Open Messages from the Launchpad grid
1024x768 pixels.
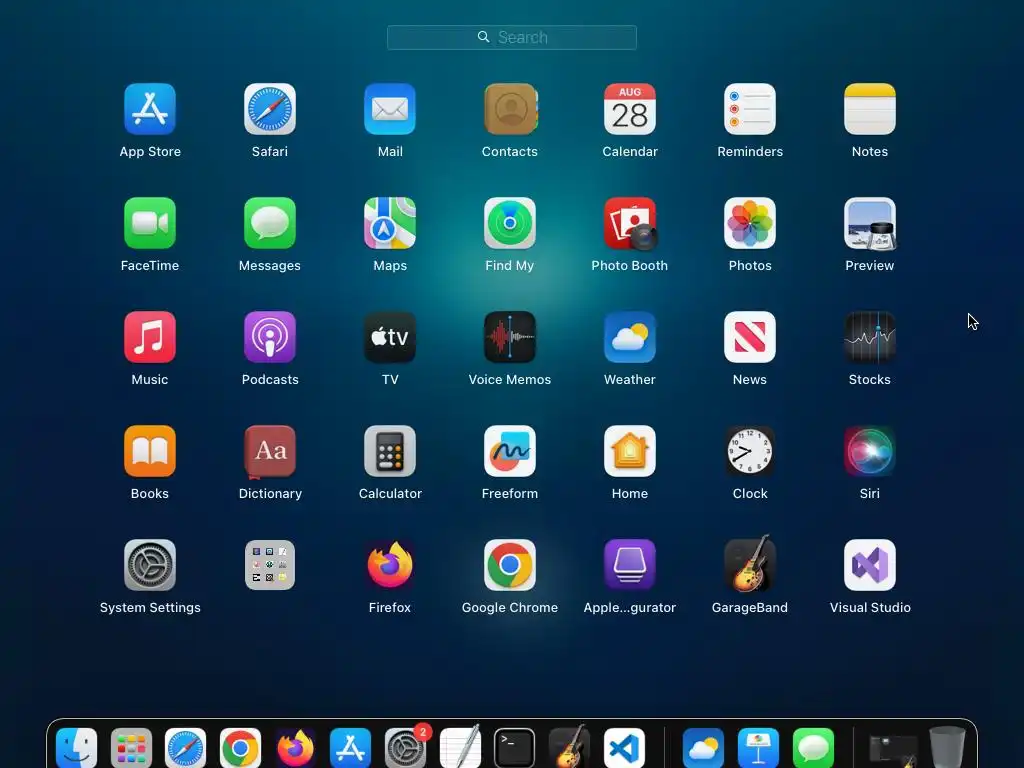pyautogui.click(x=270, y=223)
